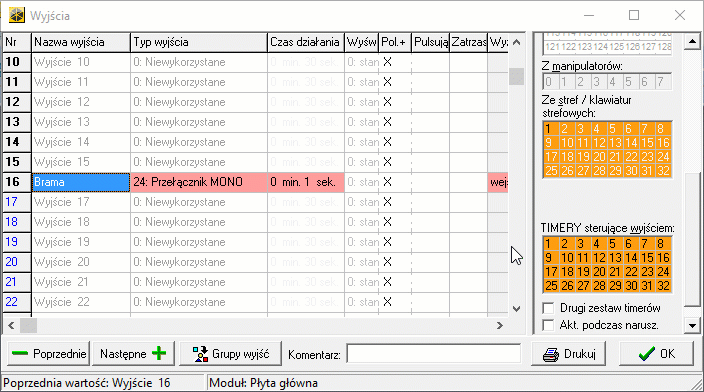Click the application icon in title bar
The image size is (704, 392).
(x=17, y=16)
